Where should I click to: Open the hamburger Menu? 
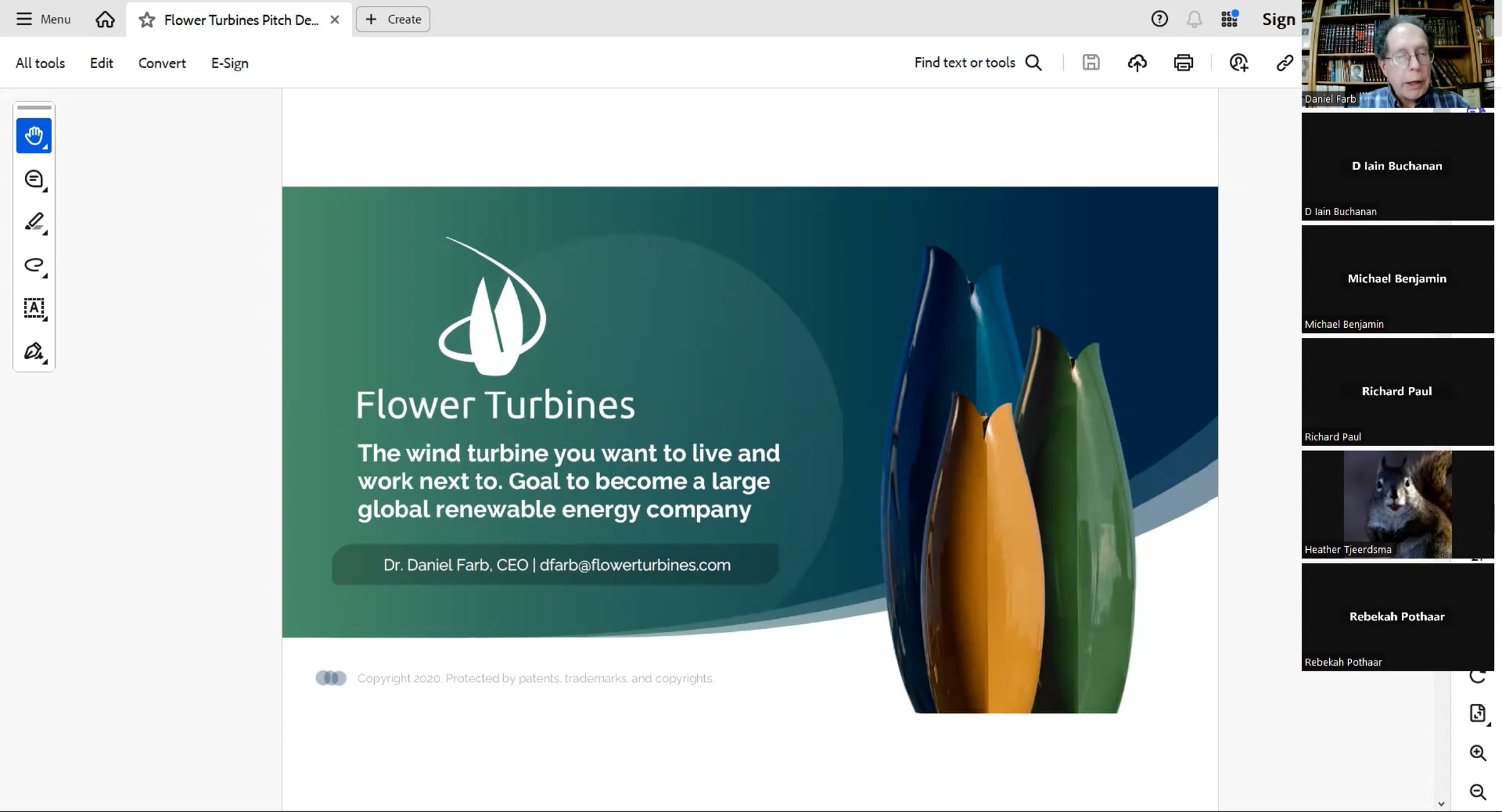pyautogui.click(x=43, y=19)
